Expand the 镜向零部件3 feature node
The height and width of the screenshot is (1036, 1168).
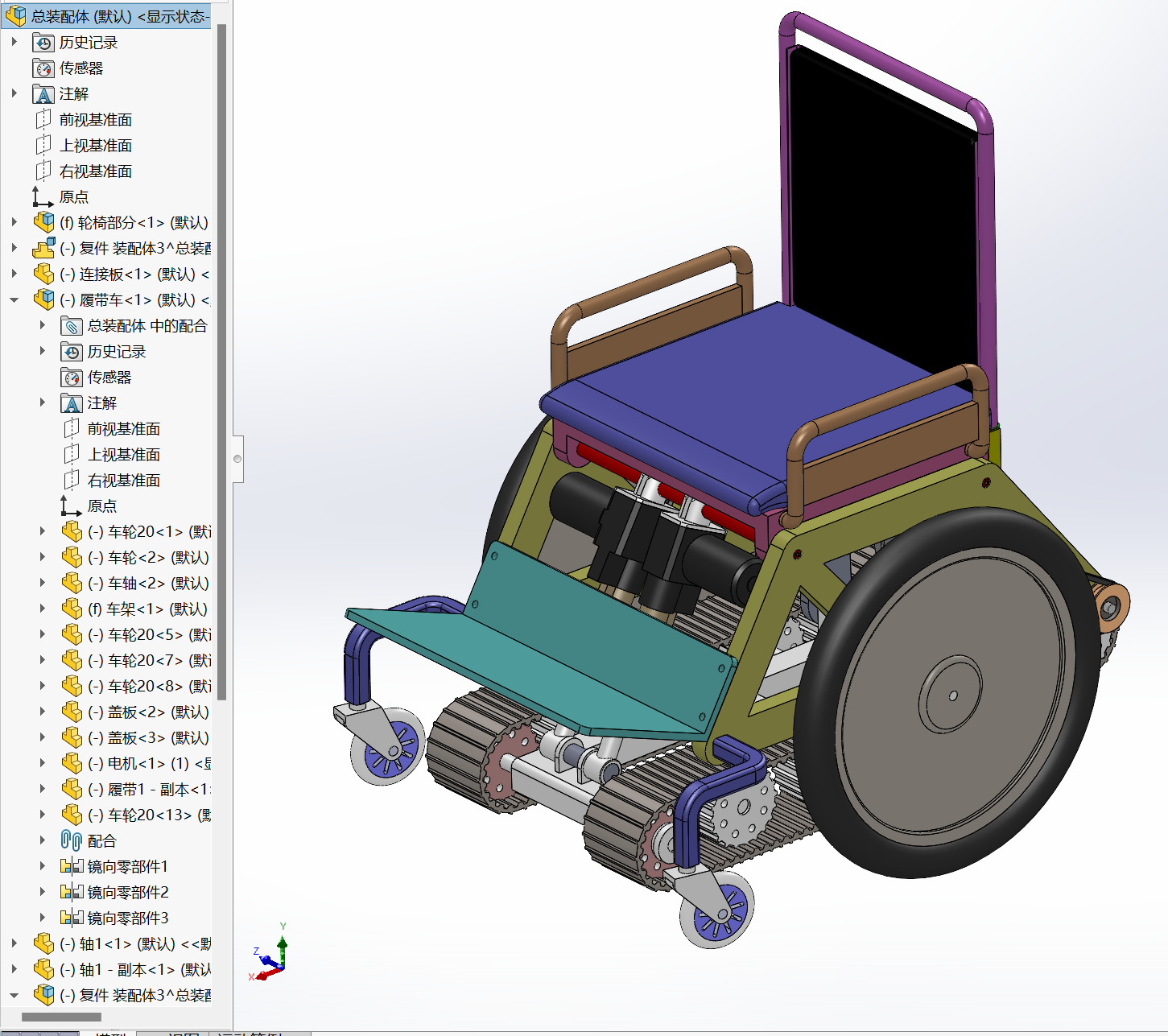pyautogui.click(x=43, y=918)
